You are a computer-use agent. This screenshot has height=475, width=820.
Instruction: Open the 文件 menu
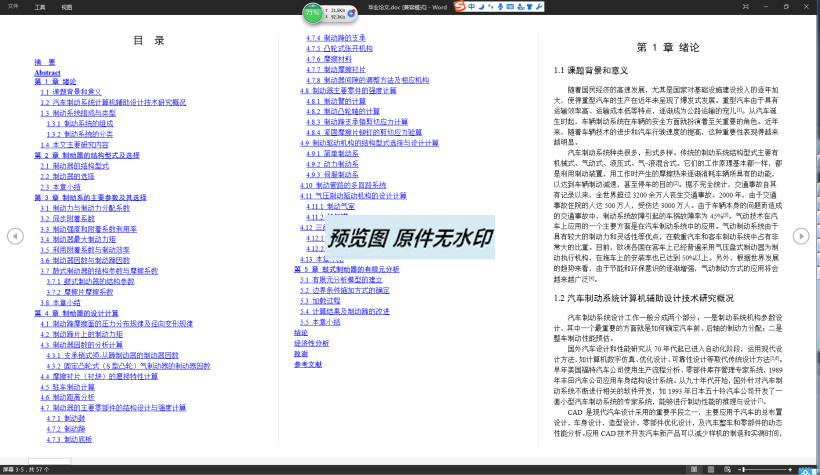pyautogui.click(x=13, y=7)
